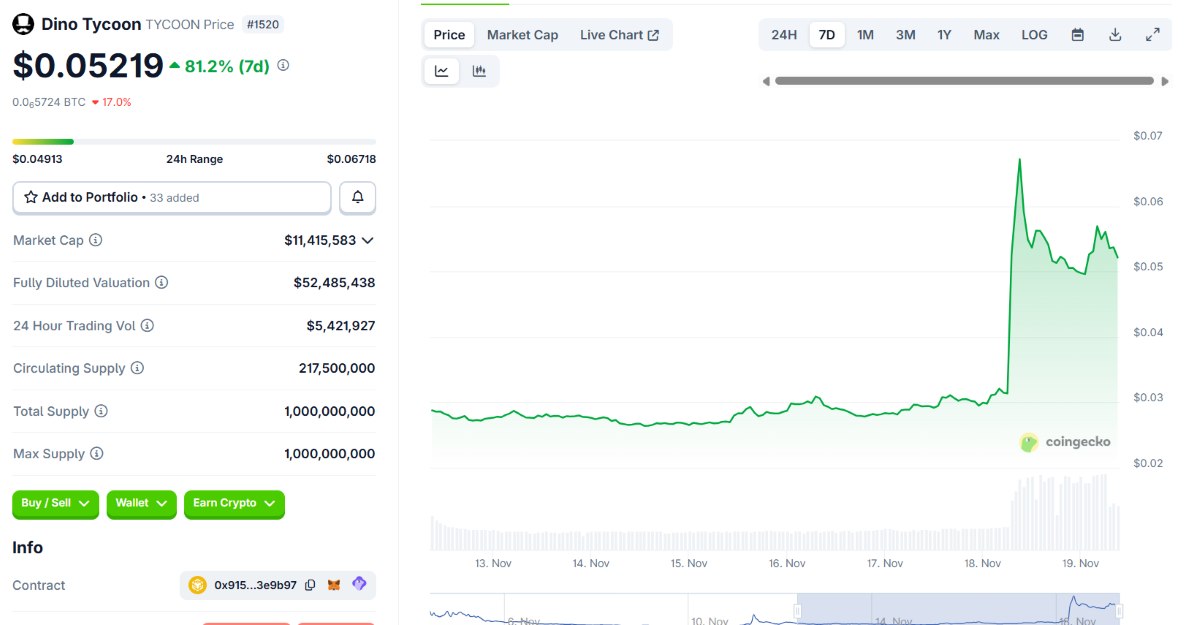Click the $52,485,438 valuation value
The width and height of the screenshot is (1200, 625).
pos(334,283)
